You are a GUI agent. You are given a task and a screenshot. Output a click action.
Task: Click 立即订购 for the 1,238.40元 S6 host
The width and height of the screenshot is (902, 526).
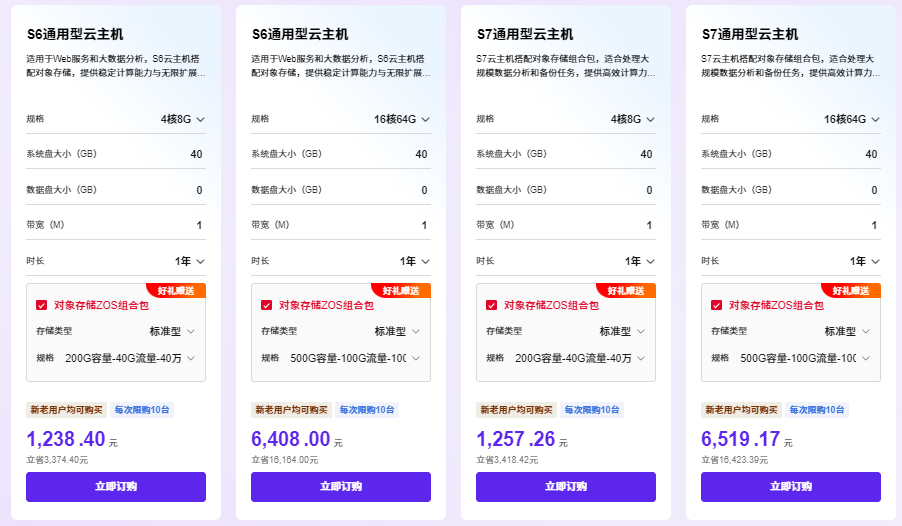click(116, 487)
